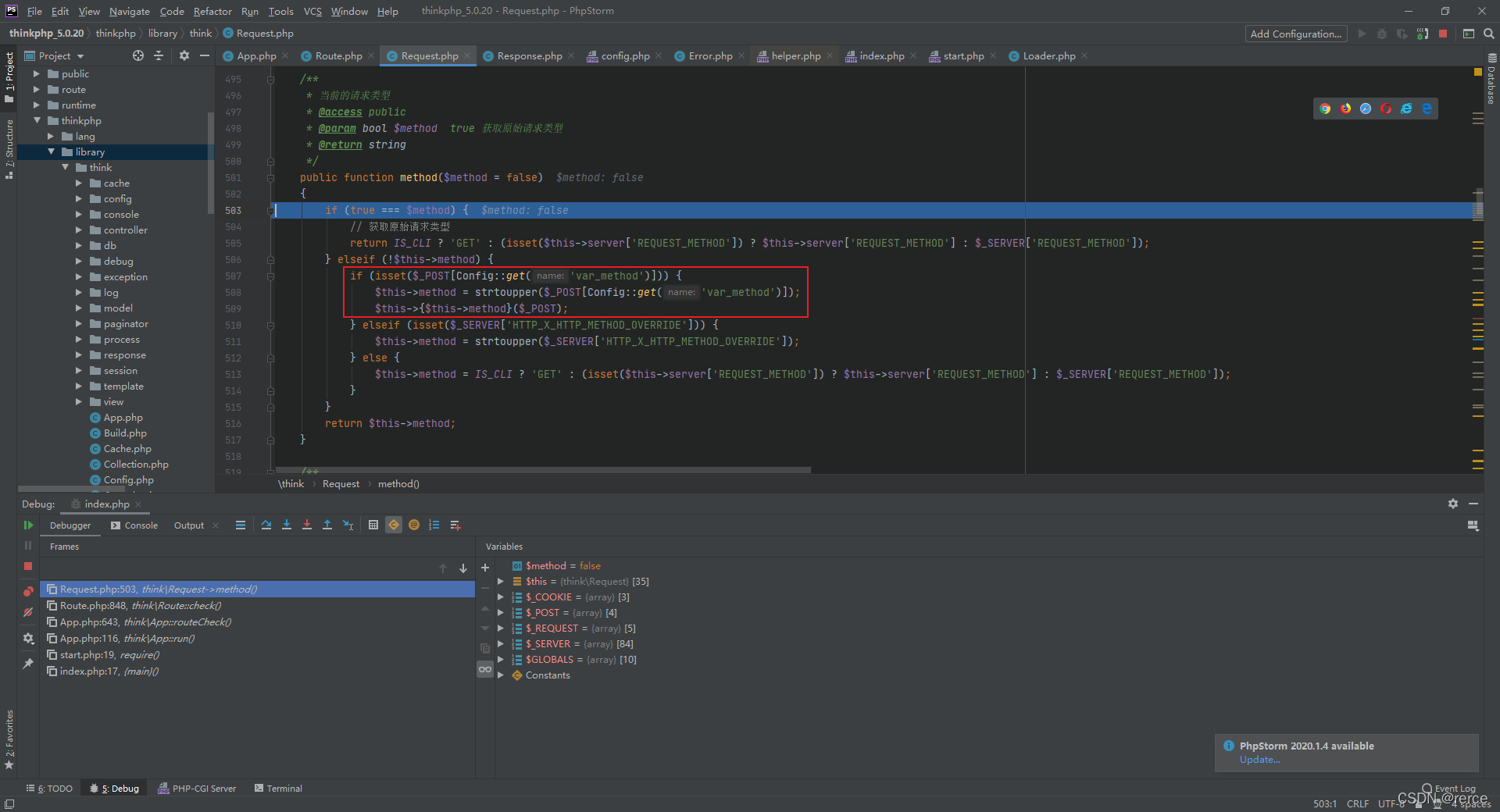Toggle the Favorites side panel

[x=9, y=739]
